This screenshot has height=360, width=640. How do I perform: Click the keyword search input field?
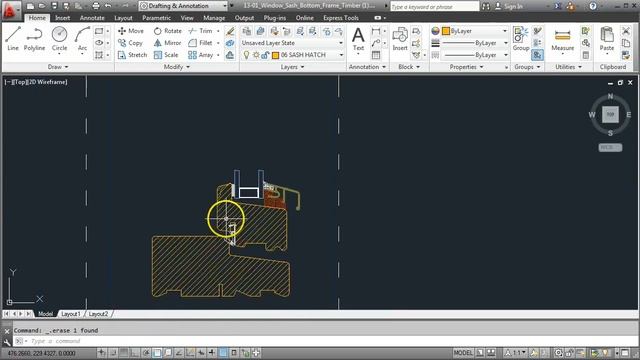coord(434,7)
